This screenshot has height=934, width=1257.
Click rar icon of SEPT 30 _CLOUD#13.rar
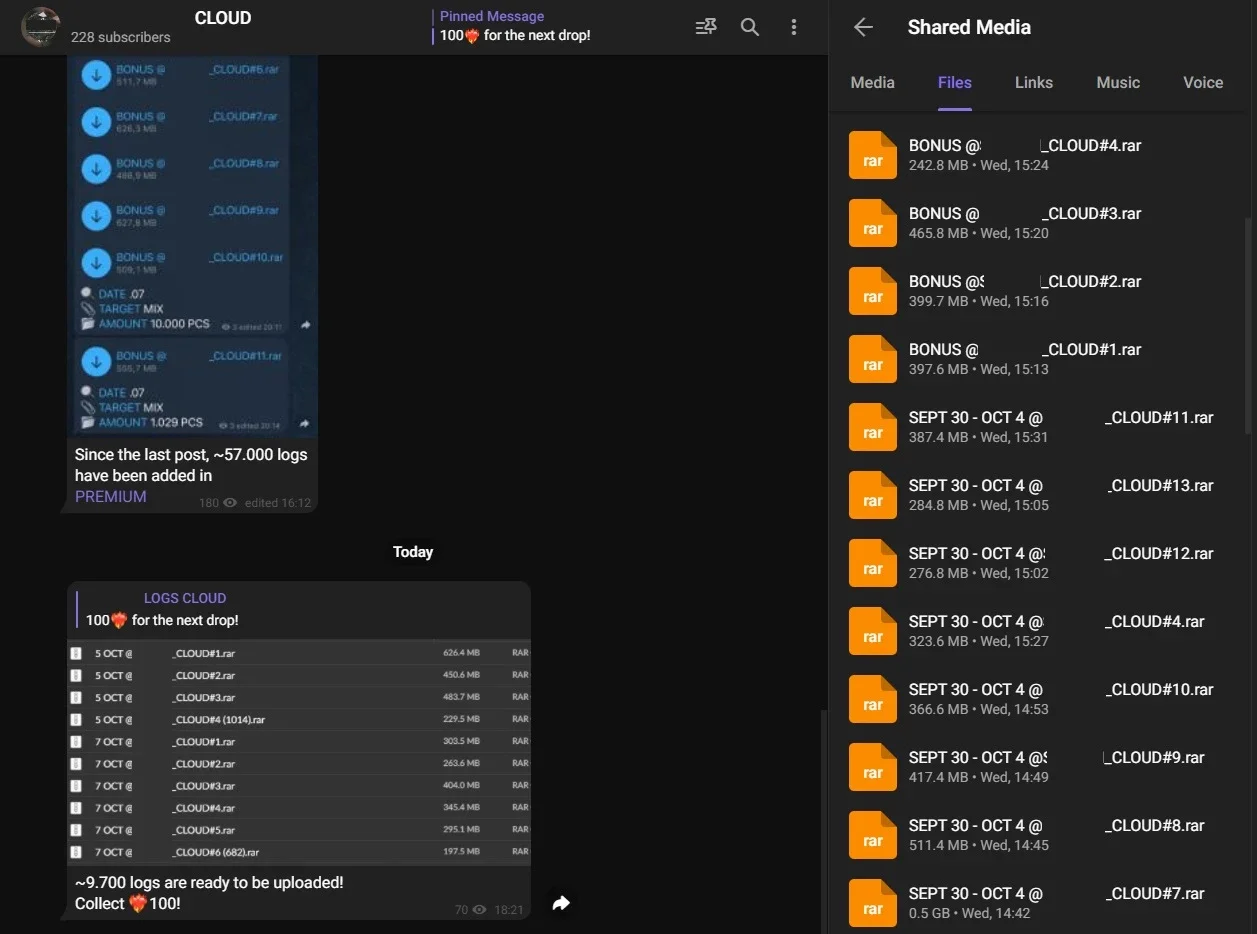click(873, 495)
